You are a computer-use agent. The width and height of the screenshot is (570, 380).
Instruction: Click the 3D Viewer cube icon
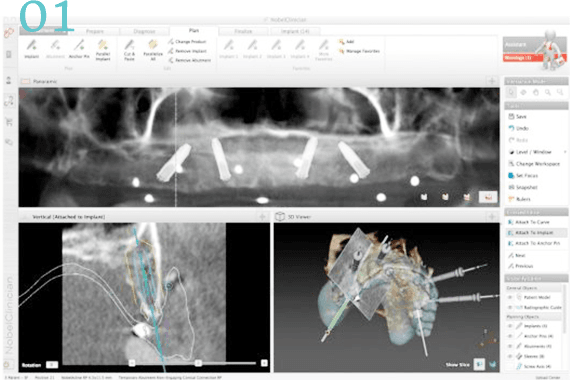tap(280, 216)
